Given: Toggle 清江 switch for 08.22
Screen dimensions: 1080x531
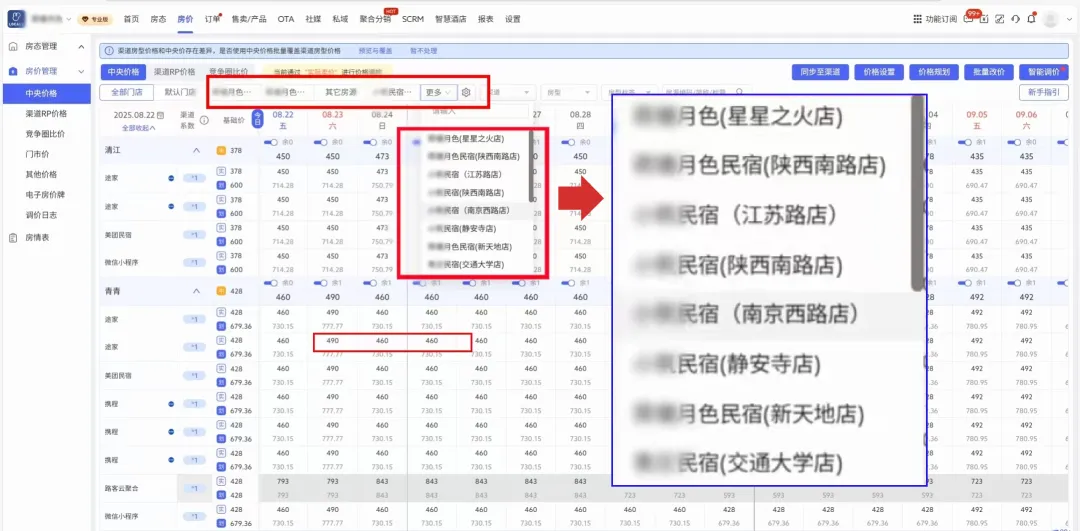Looking at the screenshot, I should click(271, 142).
